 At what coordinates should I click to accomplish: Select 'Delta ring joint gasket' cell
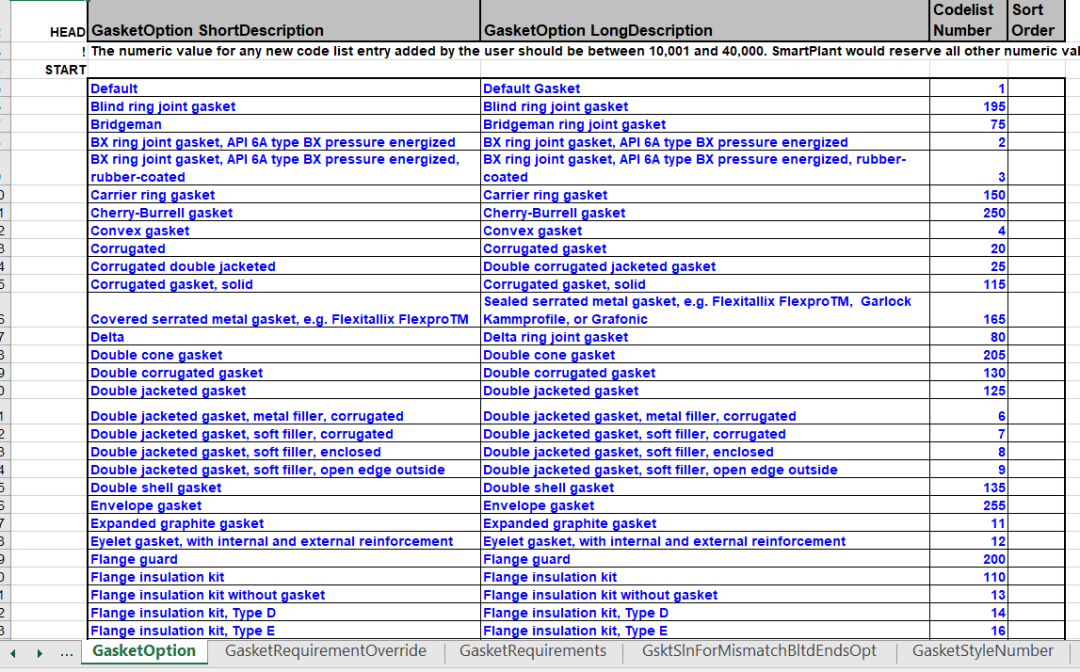(x=705, y=337)
